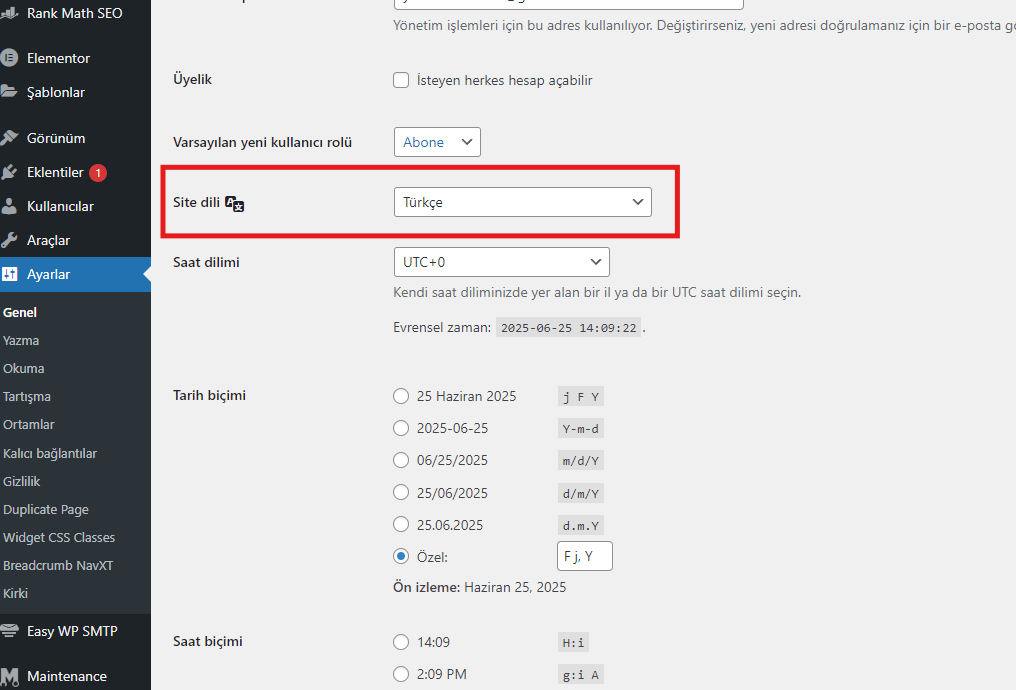Viewport: 1016px width, 690px height.
Task: Click the Rank Math SEO chart icon
Action: (x=8, y=13)
